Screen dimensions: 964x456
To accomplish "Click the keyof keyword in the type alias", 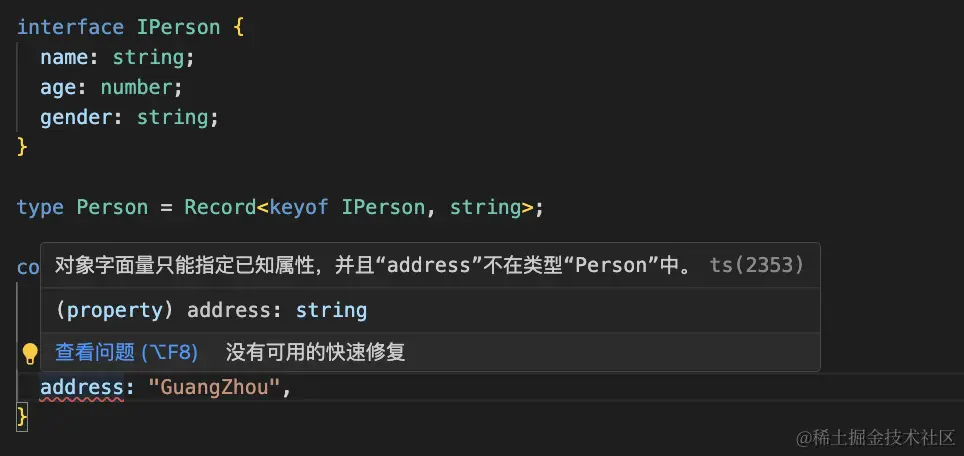I will [x=298, y=207].
